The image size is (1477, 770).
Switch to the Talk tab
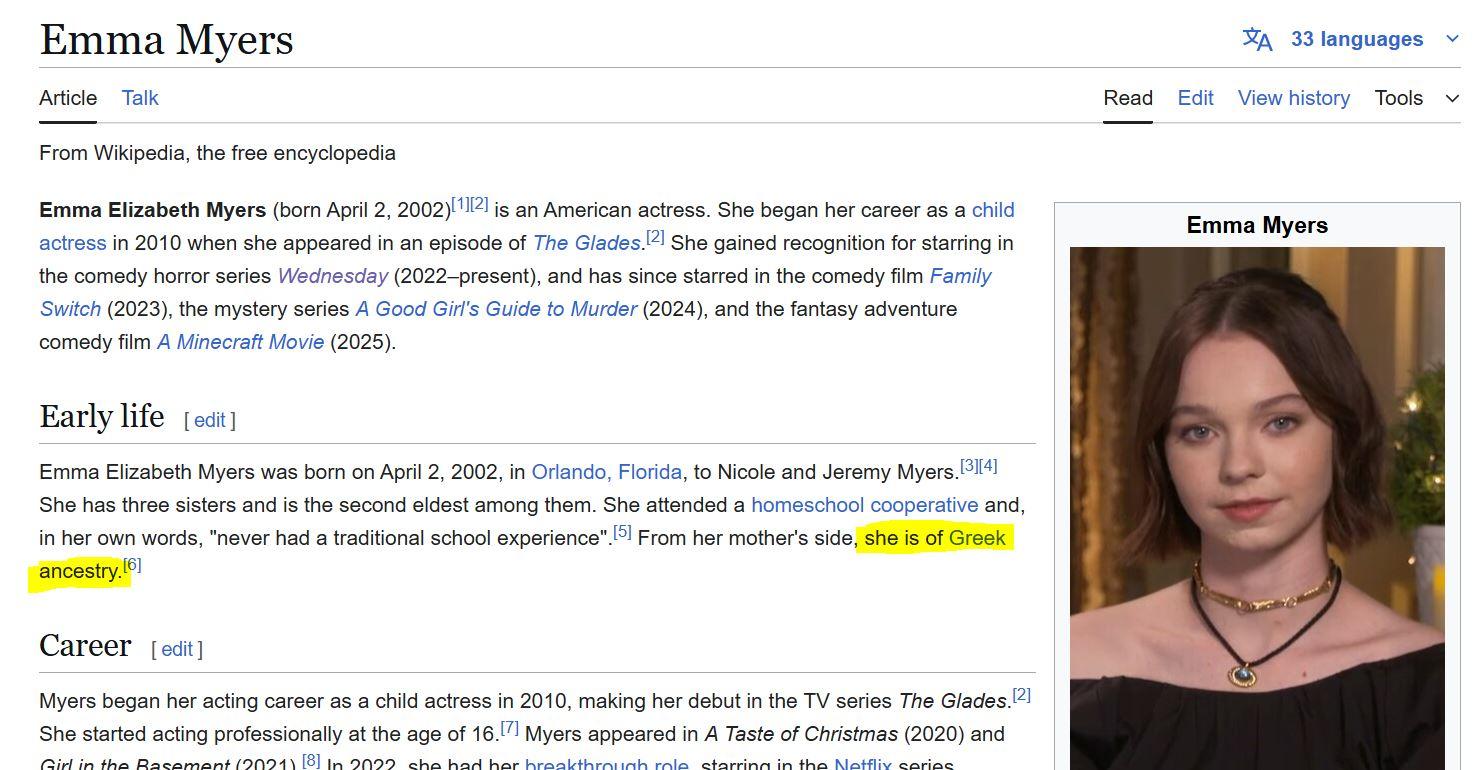[140, 98]
